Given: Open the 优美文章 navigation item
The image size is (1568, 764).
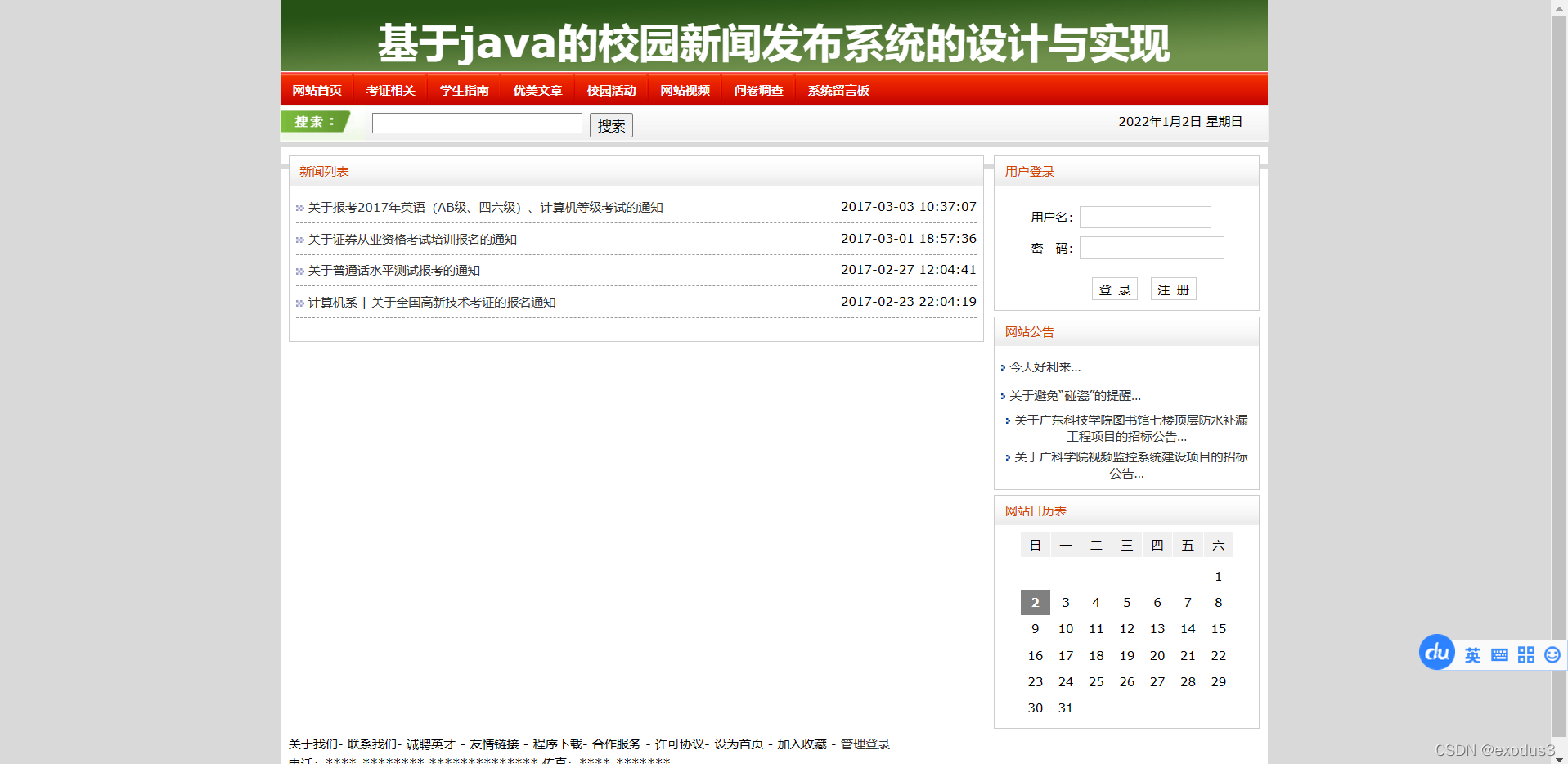Looking at the screenshot, I should pos(537,90).
